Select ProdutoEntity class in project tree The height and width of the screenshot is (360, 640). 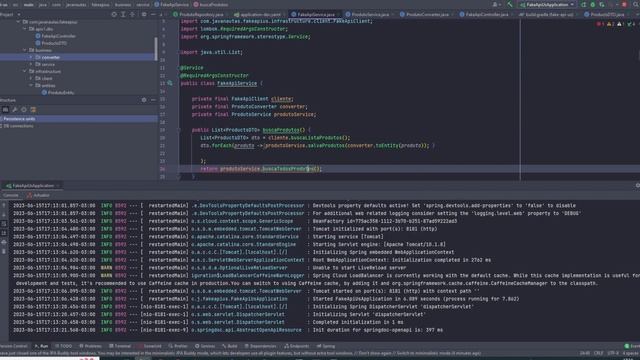pyautogui.click(x=58, y=93)
